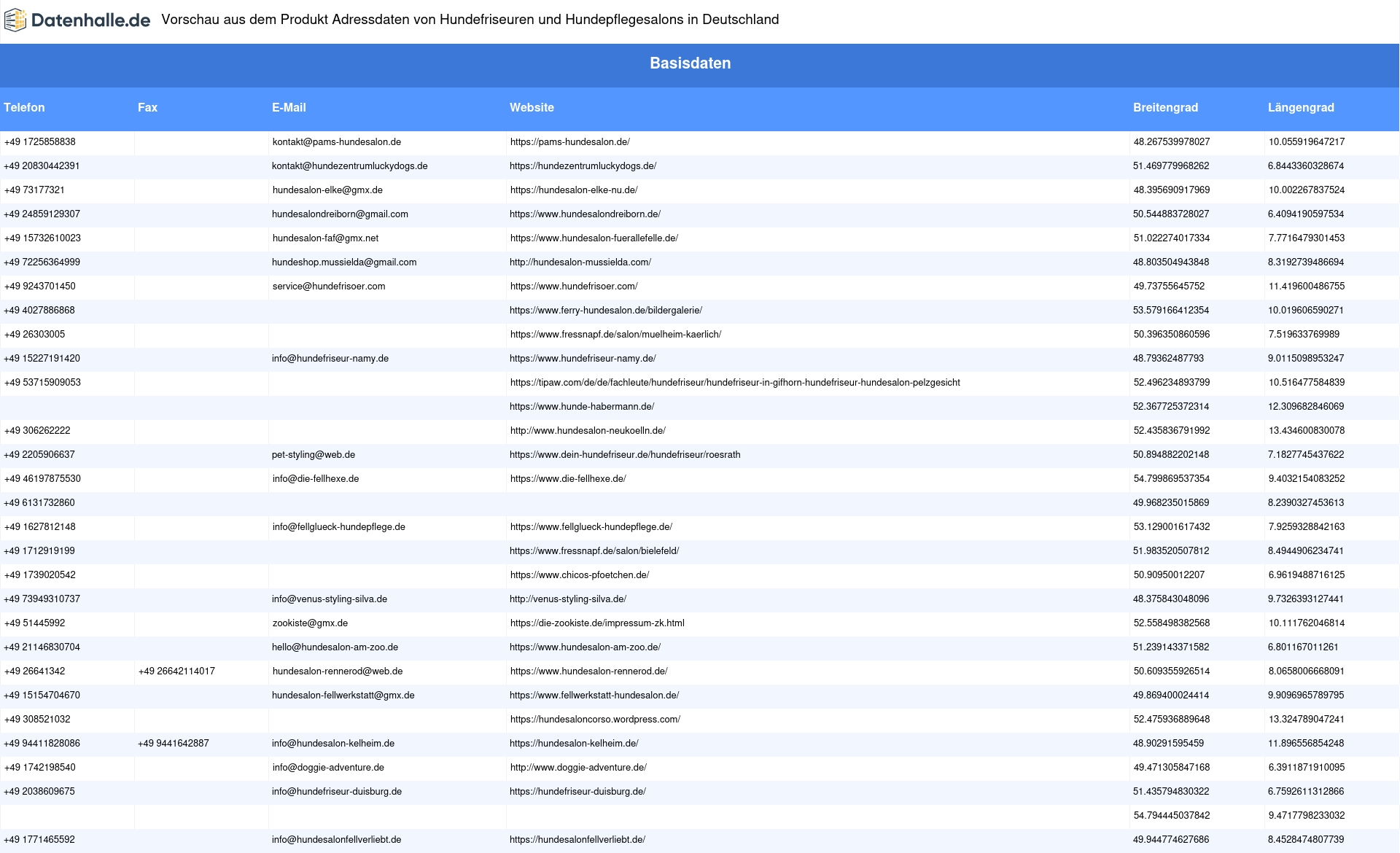The width and height of the screenshot is (1400, 853).
Task: Click the info@doggie-adventure.de email cell
Action: (328, 768)
